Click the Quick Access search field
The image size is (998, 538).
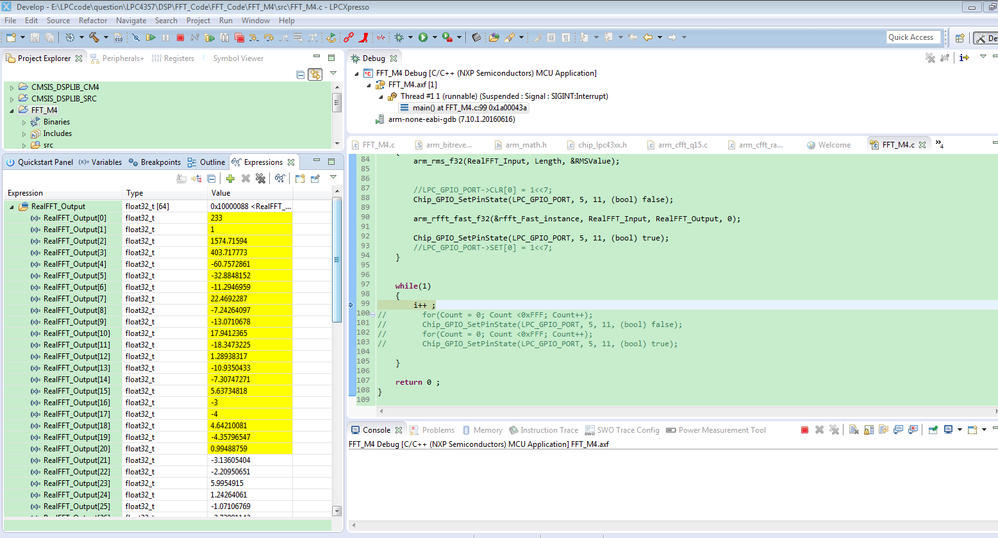tap(911, 37)
